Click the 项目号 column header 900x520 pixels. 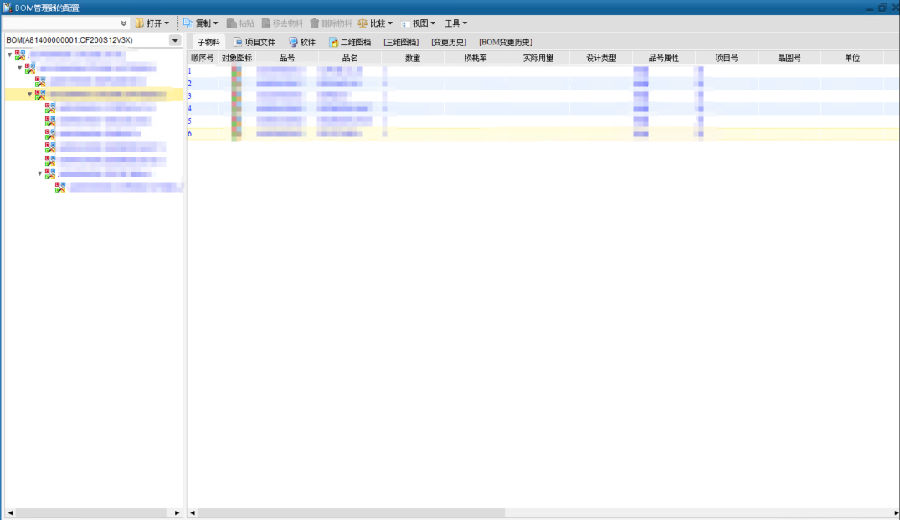pyautogui.click(x=727, y=58)
